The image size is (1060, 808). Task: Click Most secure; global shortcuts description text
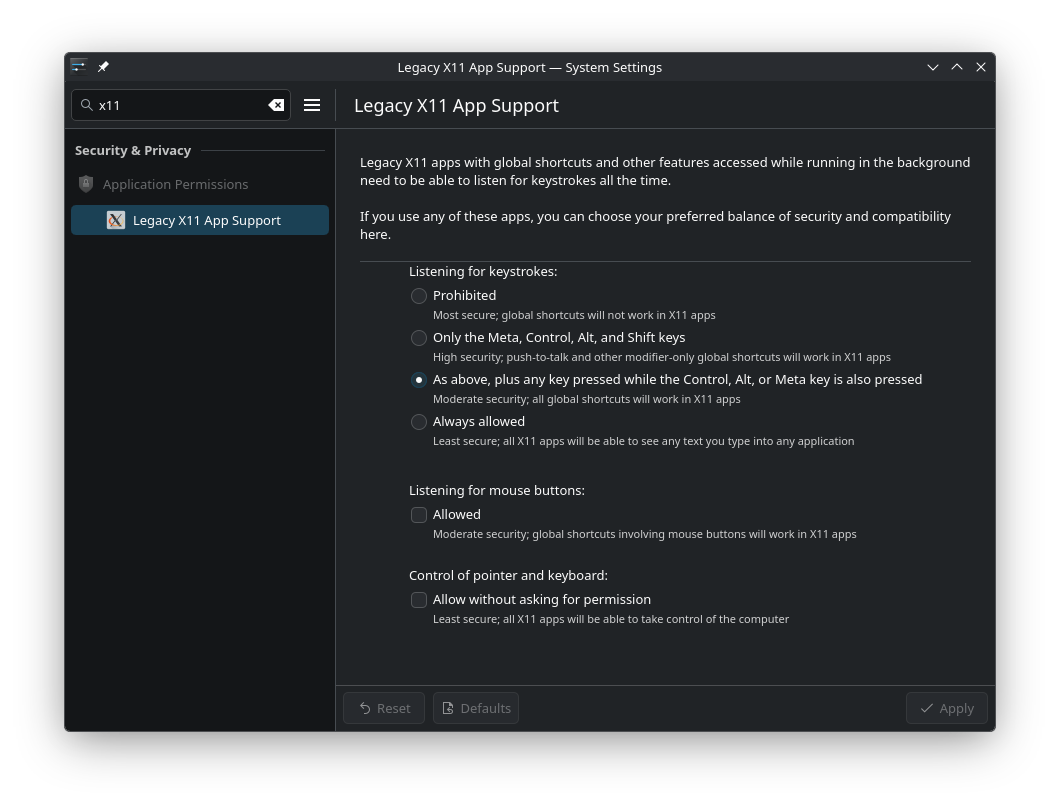coord(574,315)
